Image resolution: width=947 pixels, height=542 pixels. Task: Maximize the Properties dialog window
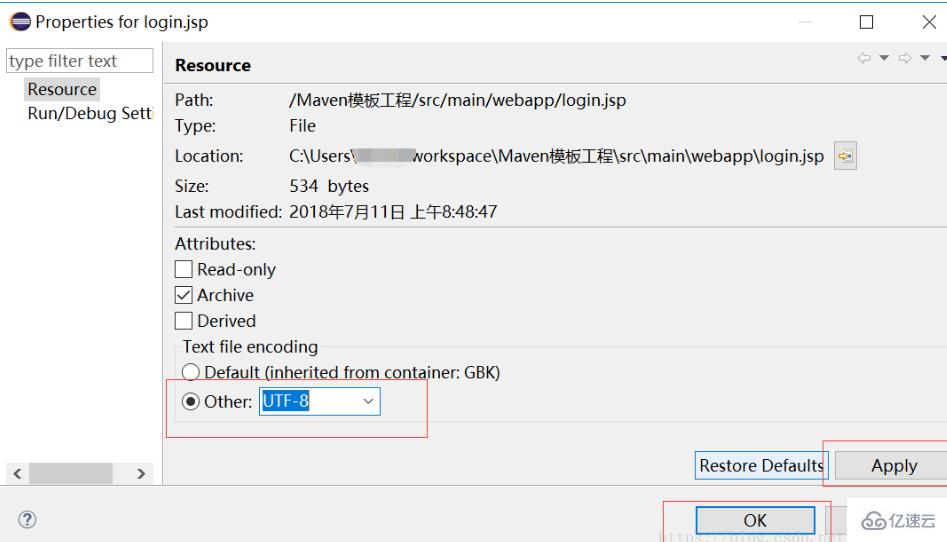(866, 22)
